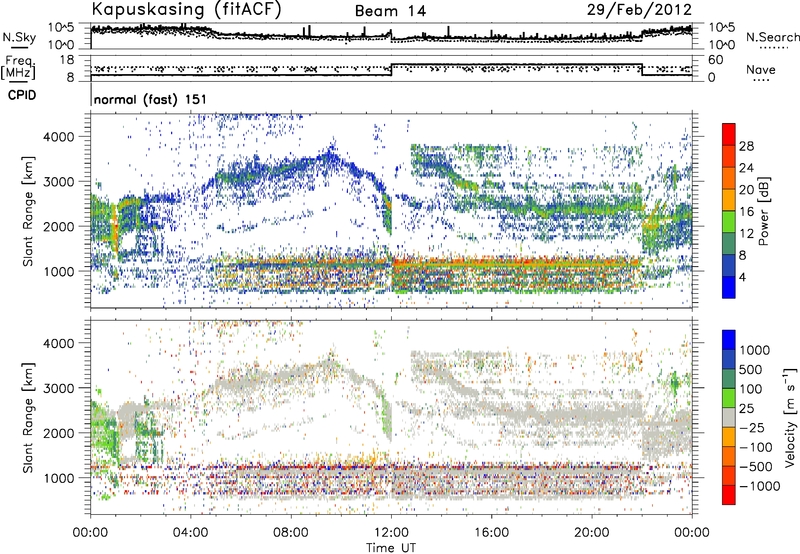The image size is (800, 554).
Task: Click the velocity colorbar gray segment
Action: (x=729, y=418)
